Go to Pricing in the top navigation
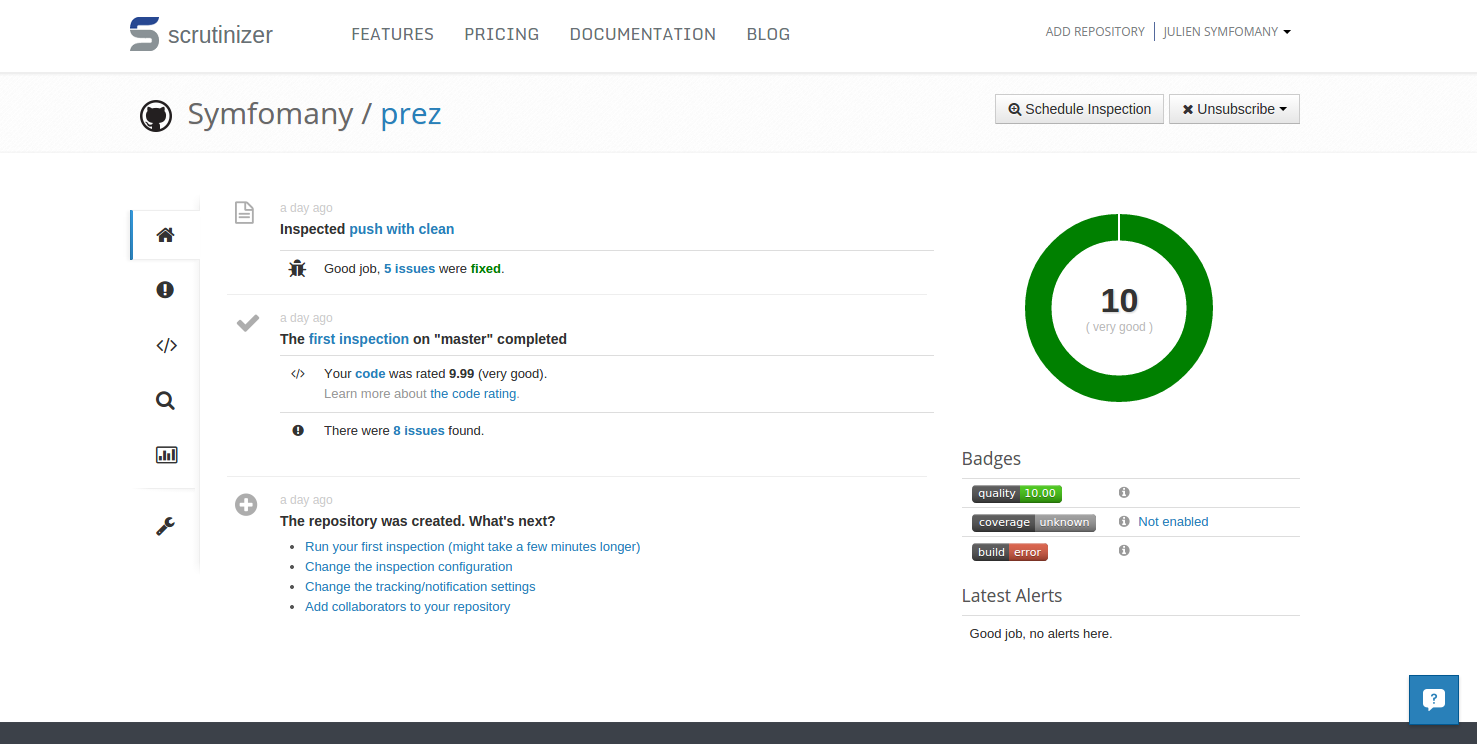 tap(501, 34)
